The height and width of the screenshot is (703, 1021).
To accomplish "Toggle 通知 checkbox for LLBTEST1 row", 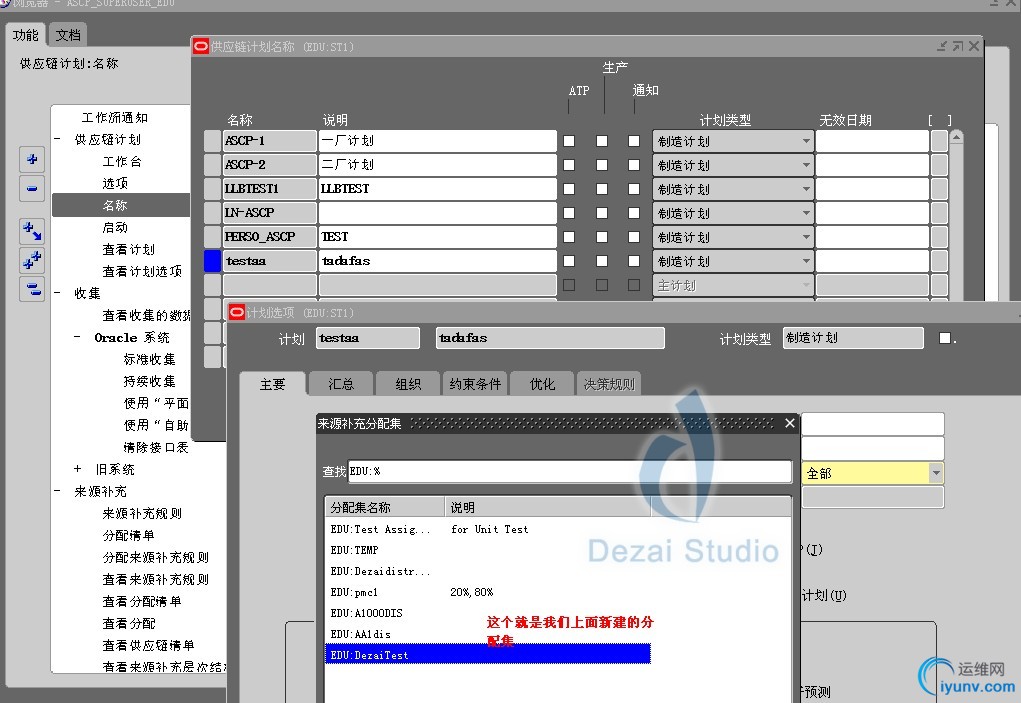I will 634,189.
